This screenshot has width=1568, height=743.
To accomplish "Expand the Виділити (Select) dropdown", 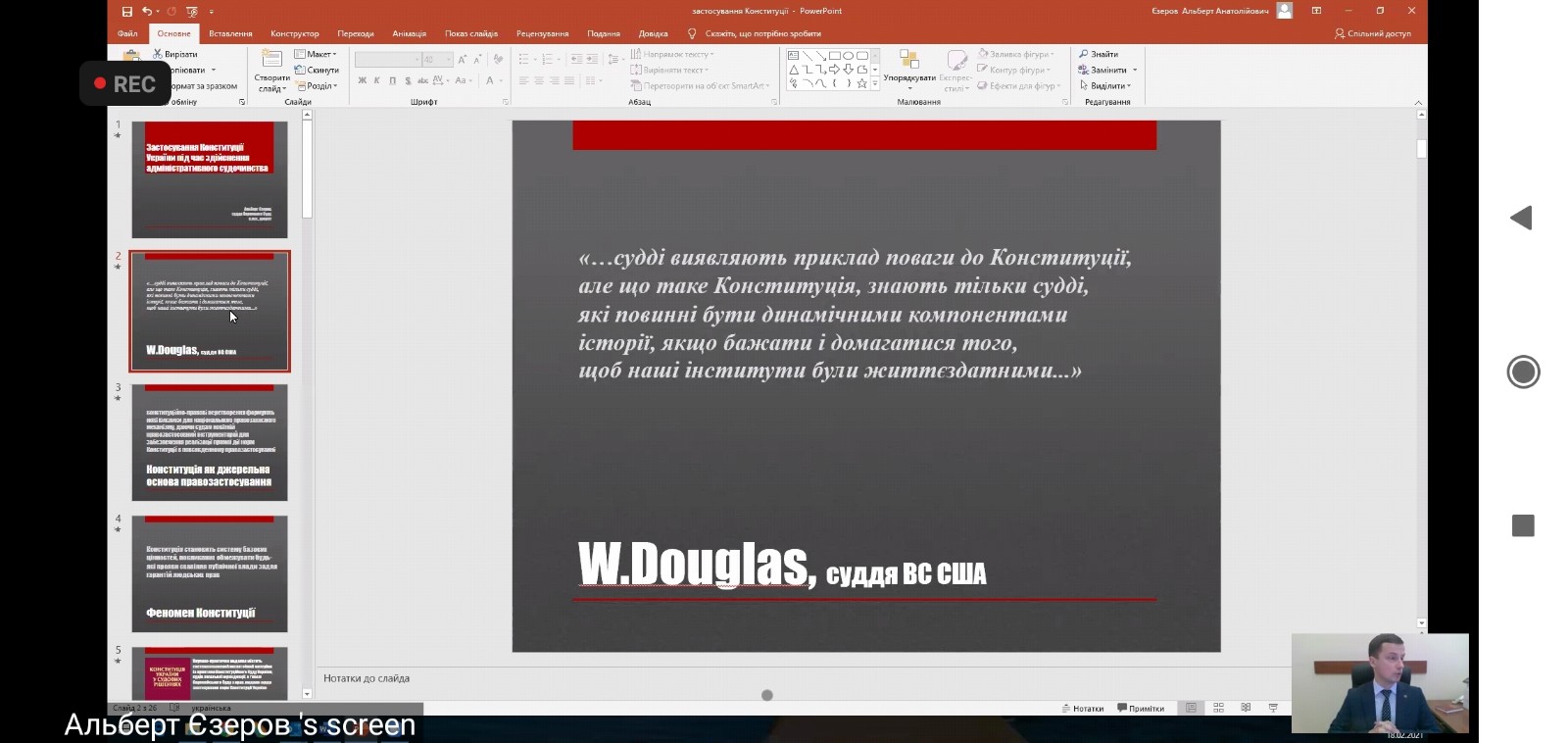I will 1105,85.
